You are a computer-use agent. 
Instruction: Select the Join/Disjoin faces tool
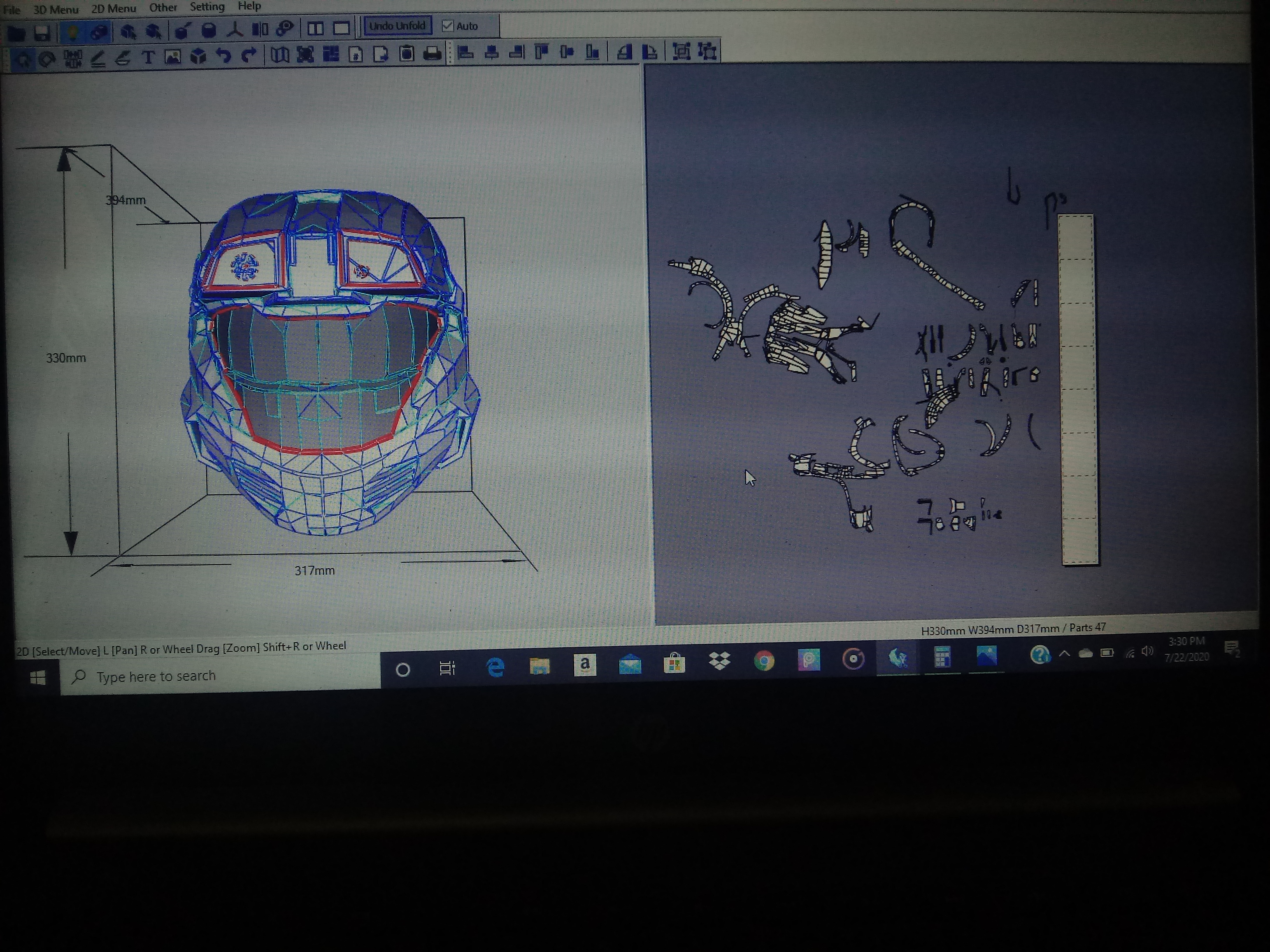(72, 58)
